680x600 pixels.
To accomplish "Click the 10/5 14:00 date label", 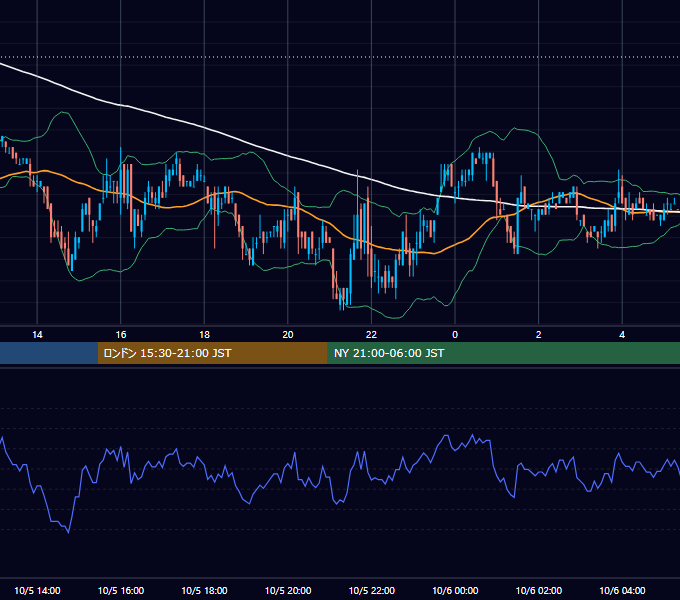I will [37, 590].
